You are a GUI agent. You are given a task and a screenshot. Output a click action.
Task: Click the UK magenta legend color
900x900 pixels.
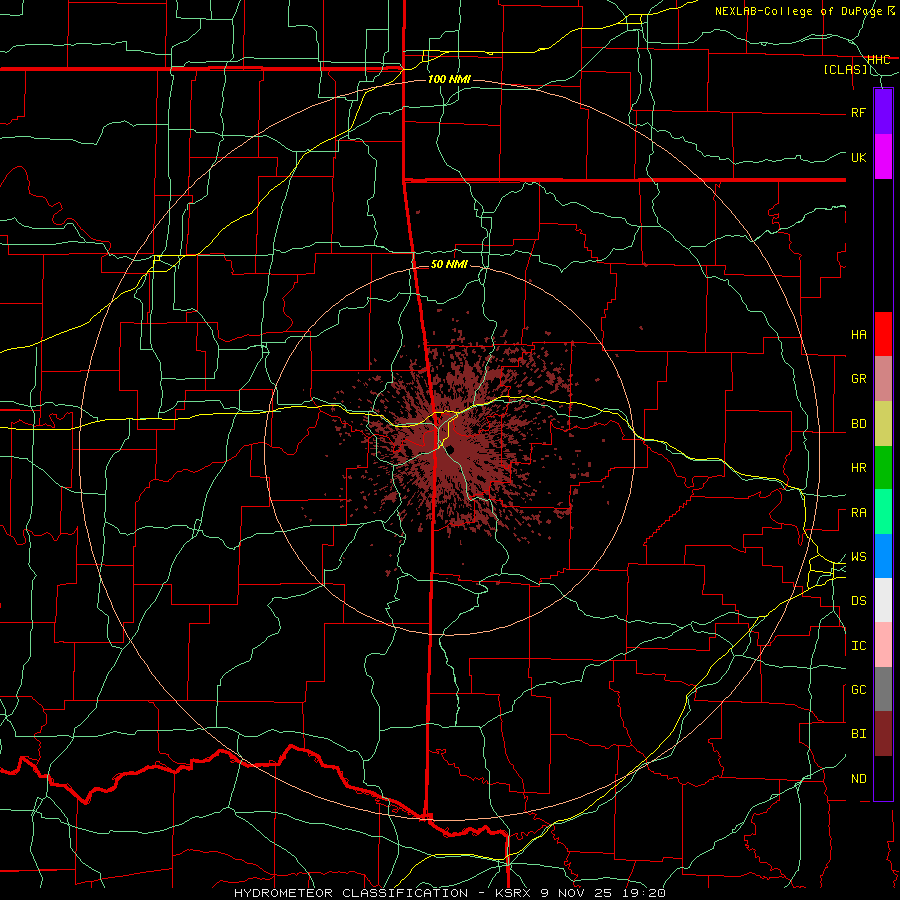[883, 157]
